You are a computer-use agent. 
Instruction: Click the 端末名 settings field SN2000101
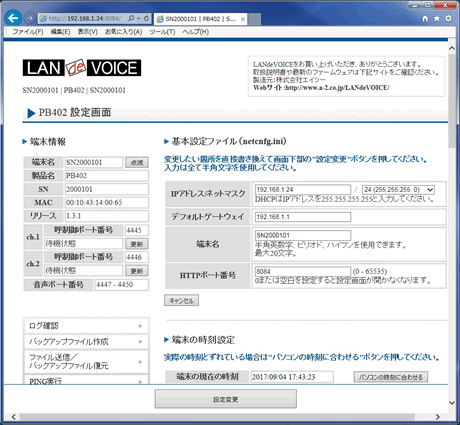(303, 235)
